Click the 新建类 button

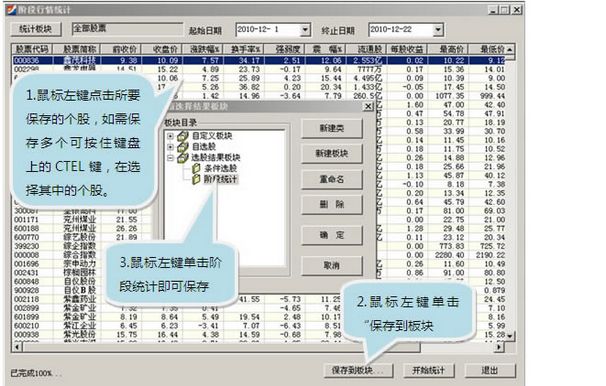[x=332, y=128]
